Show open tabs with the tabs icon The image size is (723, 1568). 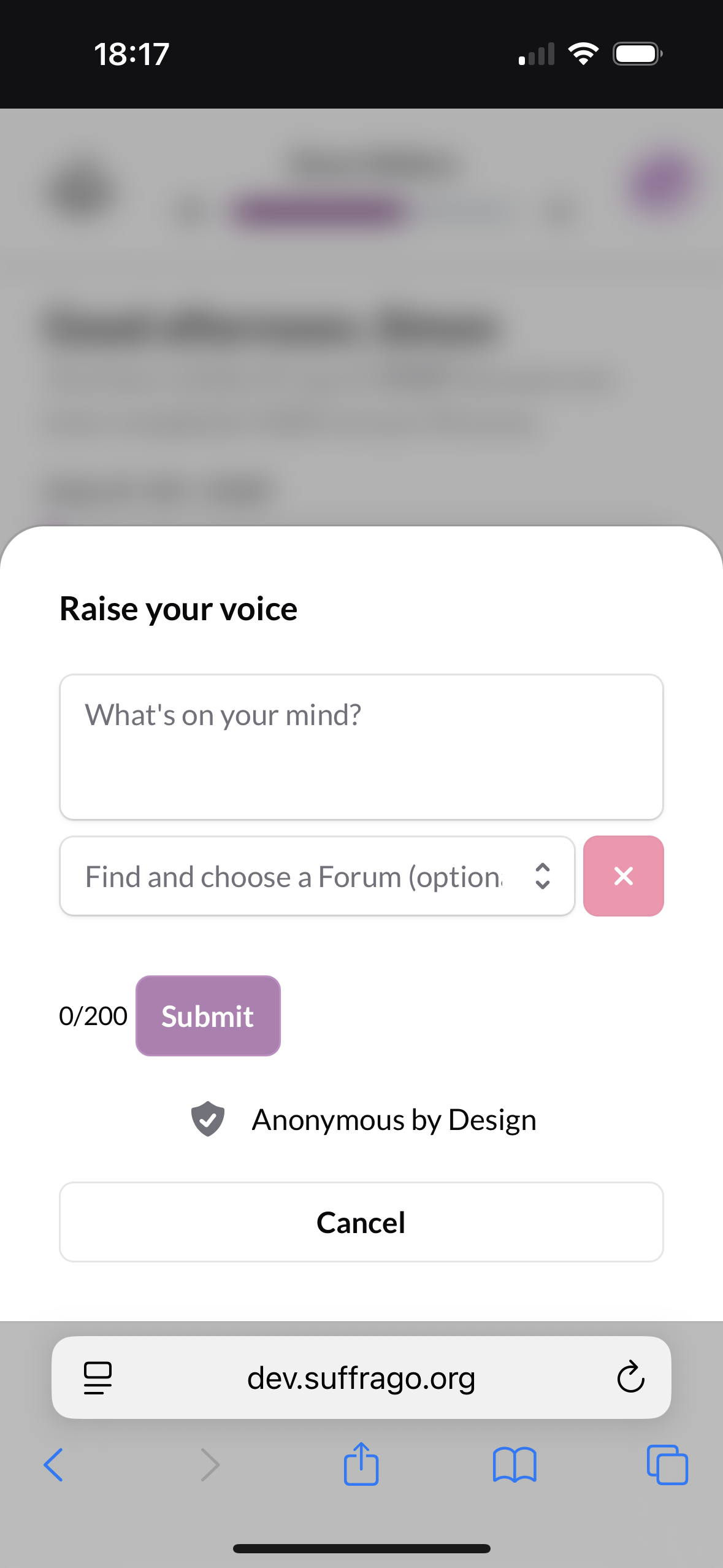click(667, 1465)
